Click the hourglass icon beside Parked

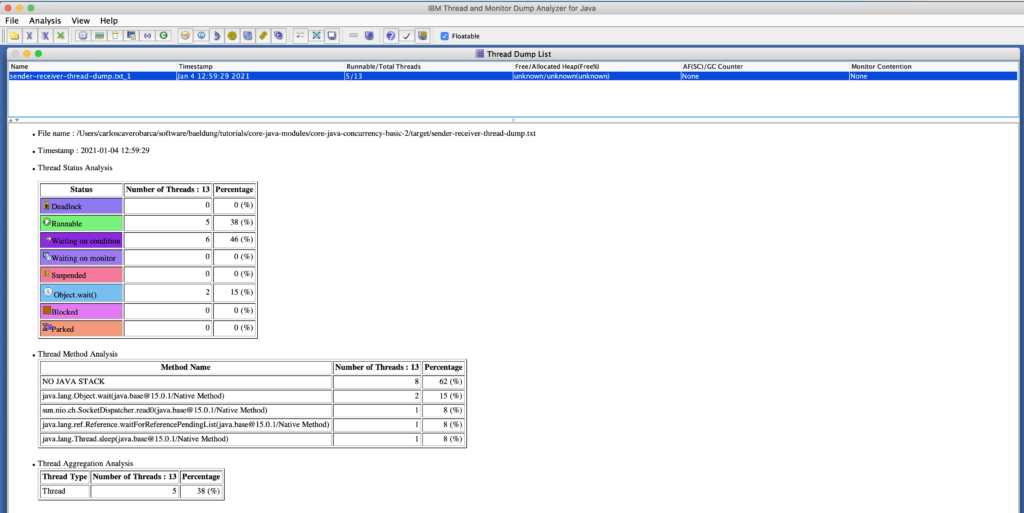tap(46, 328)
